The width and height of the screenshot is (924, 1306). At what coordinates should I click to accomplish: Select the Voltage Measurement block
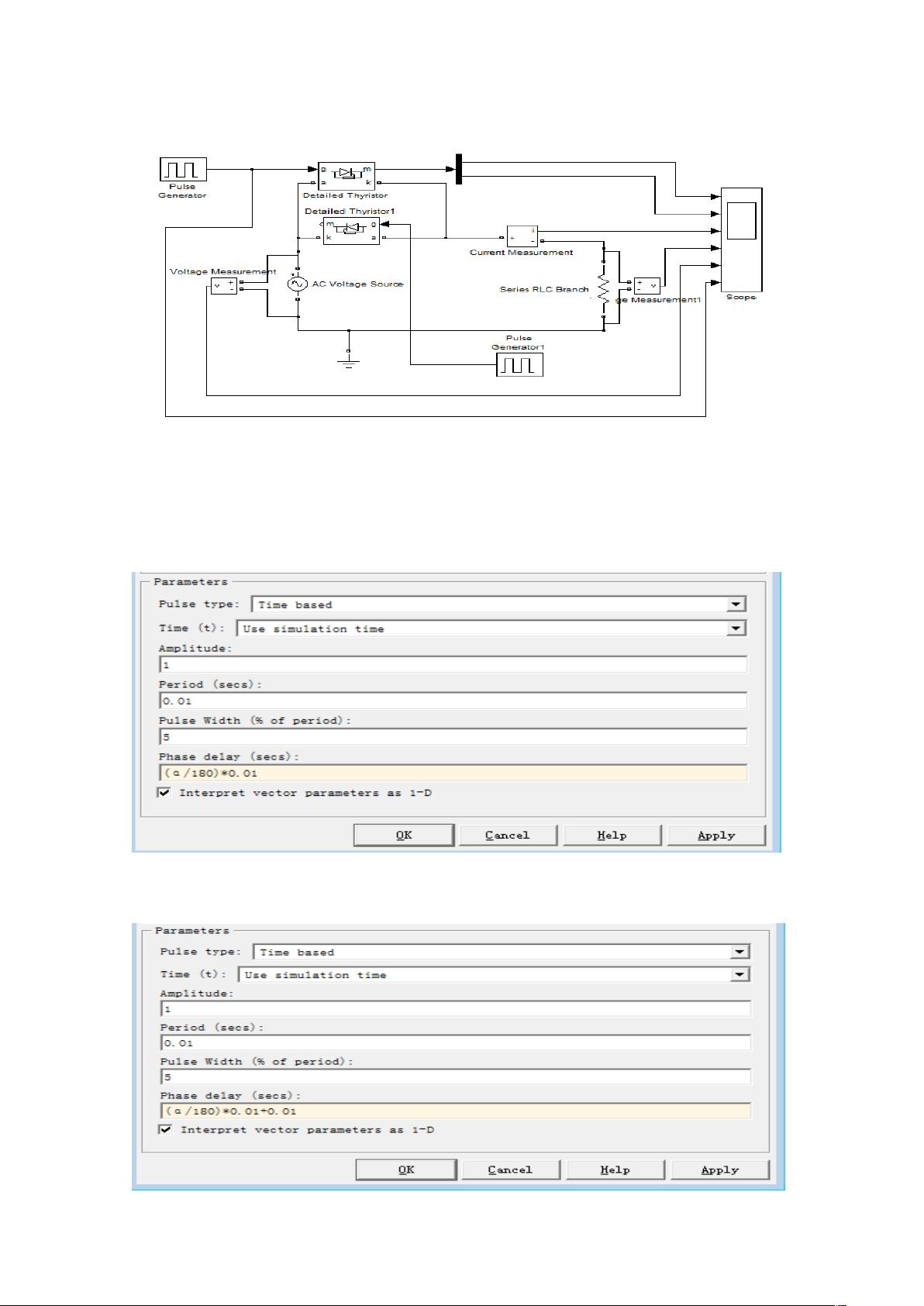pyautogui.click(x=223, y=286)
